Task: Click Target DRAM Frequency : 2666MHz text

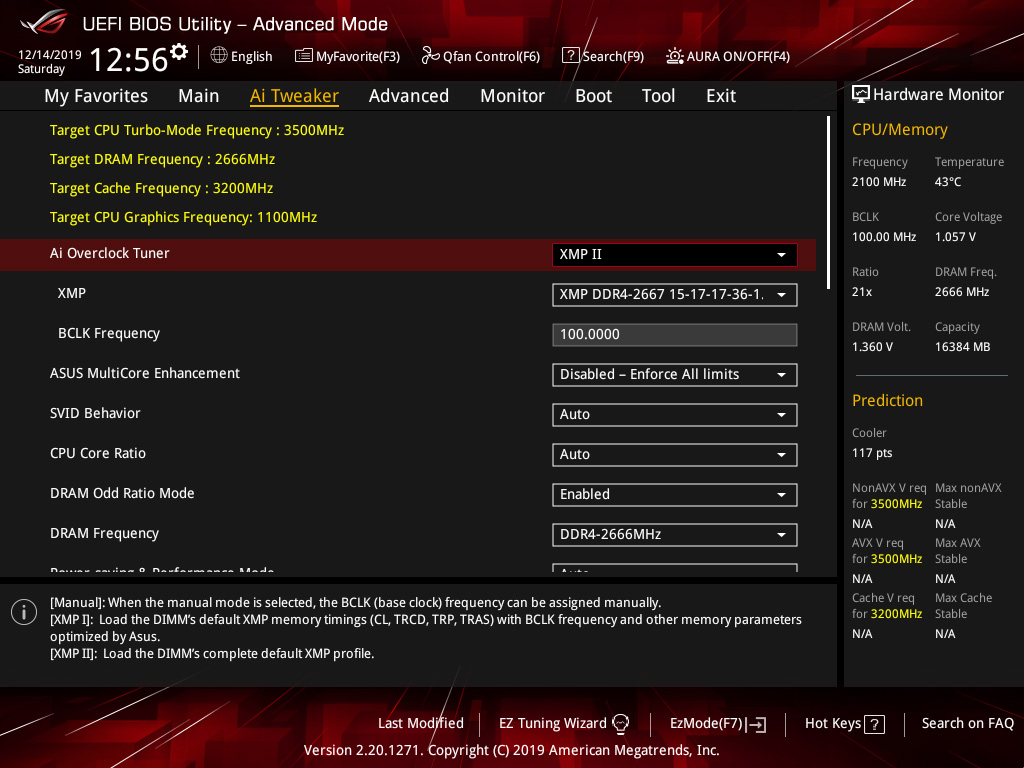Action: 162,159
